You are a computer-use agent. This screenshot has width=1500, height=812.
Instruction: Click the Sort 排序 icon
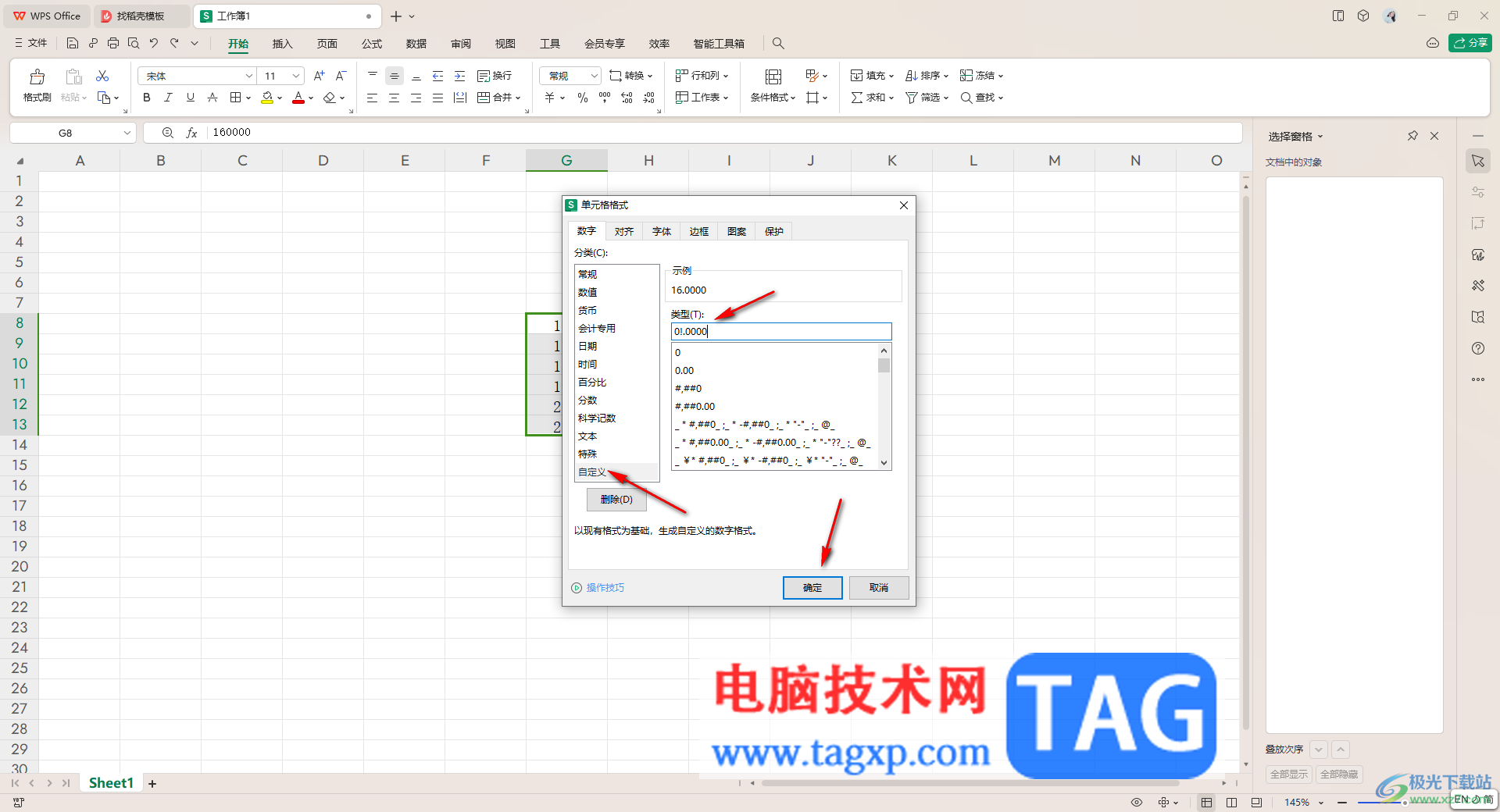(911, 76)
